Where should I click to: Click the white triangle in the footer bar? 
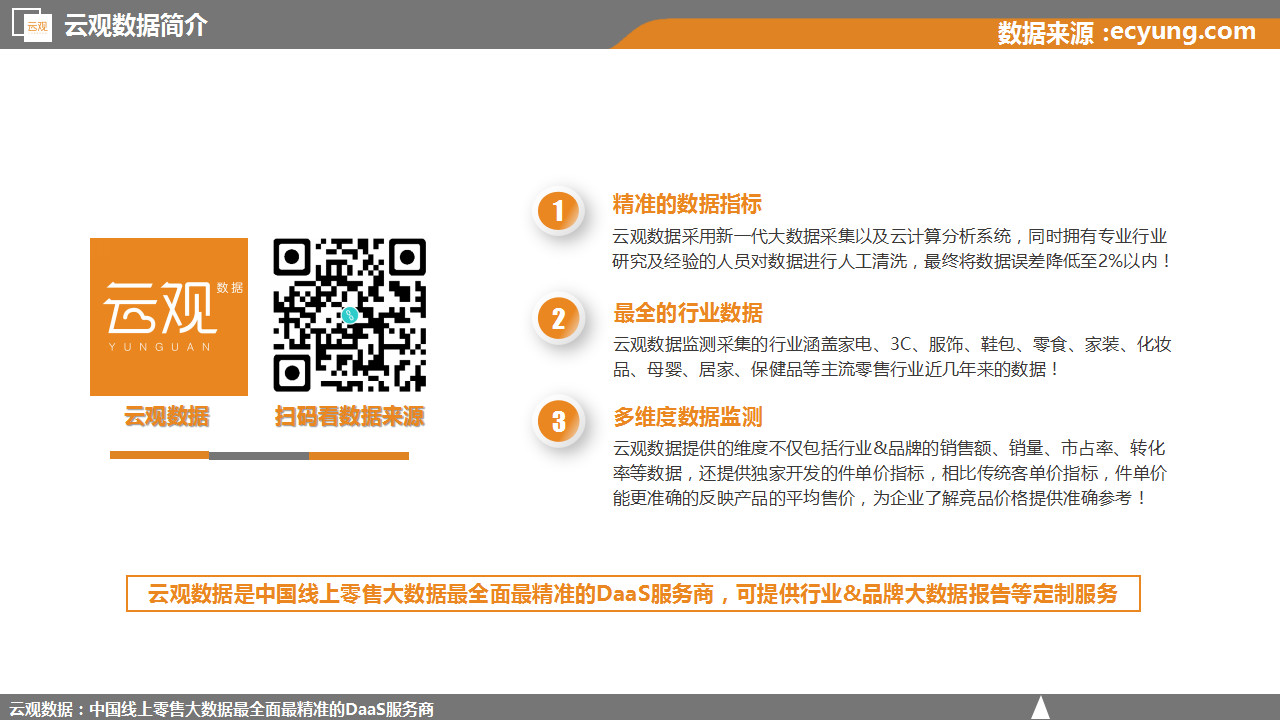(1040, 708)
